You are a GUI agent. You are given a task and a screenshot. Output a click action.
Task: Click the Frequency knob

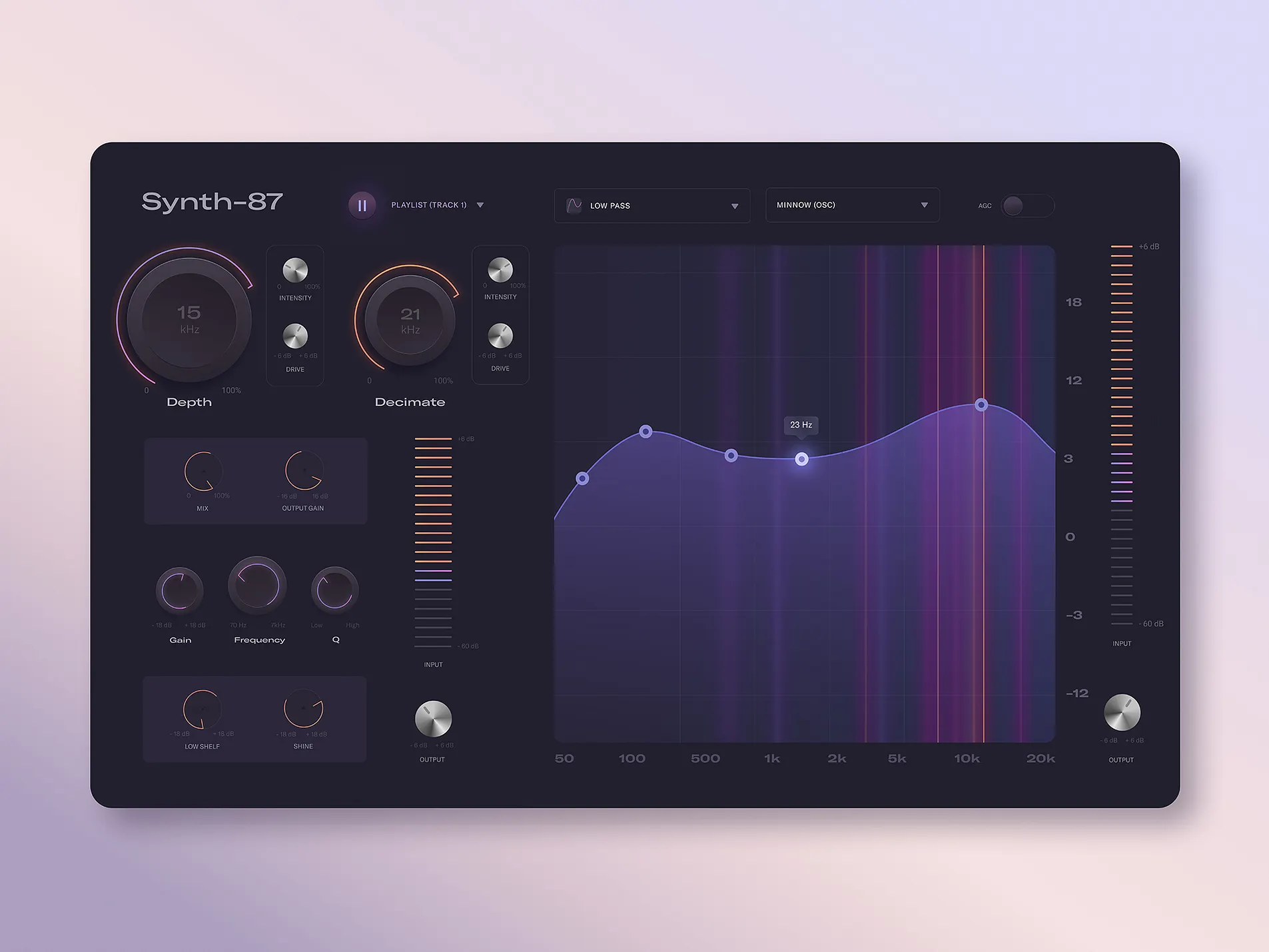[x=258, y=586]
